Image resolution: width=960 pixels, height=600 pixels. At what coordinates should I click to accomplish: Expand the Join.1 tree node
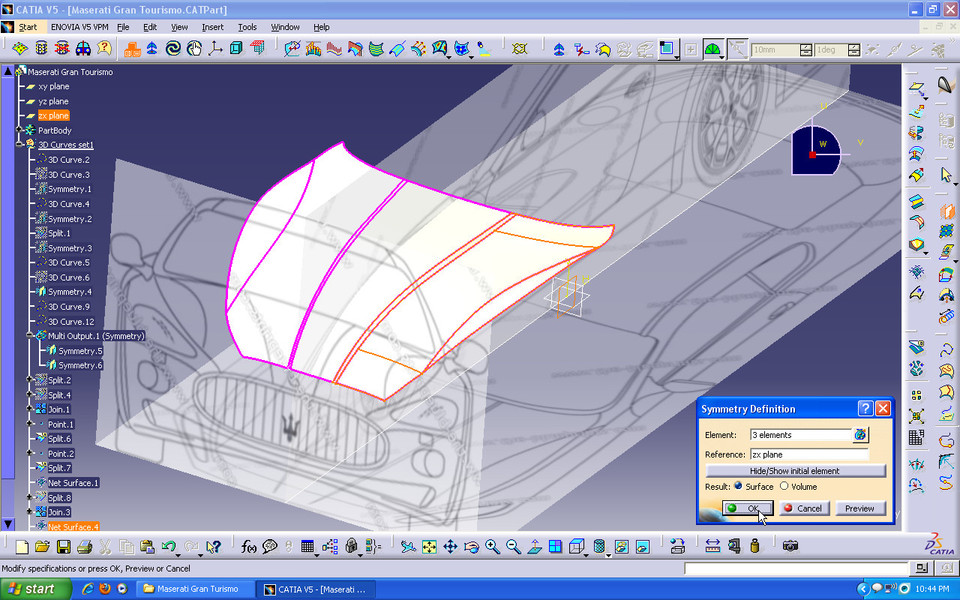(29, 409)
